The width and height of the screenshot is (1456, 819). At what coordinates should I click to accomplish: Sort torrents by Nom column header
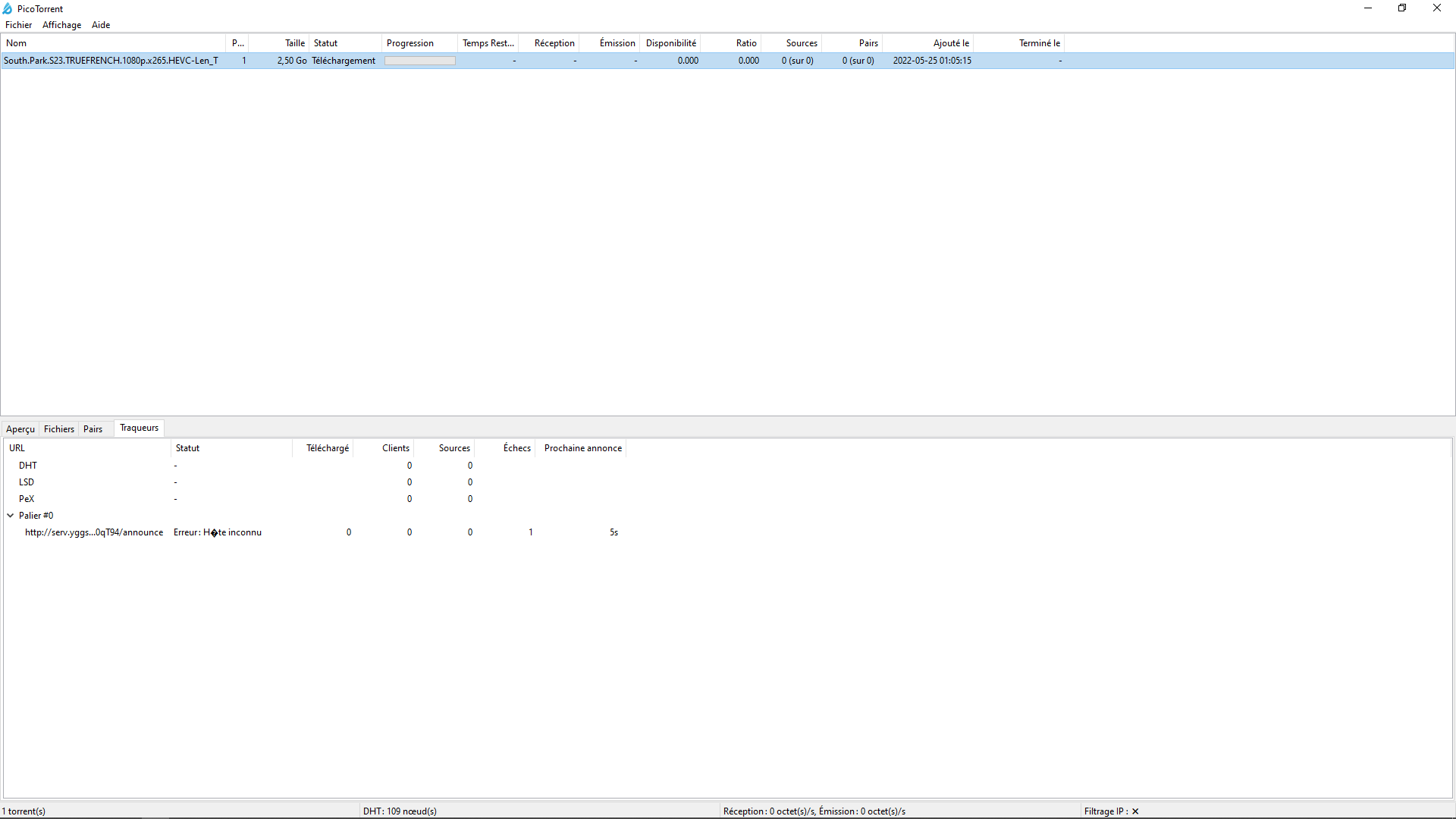pos(114,43)
